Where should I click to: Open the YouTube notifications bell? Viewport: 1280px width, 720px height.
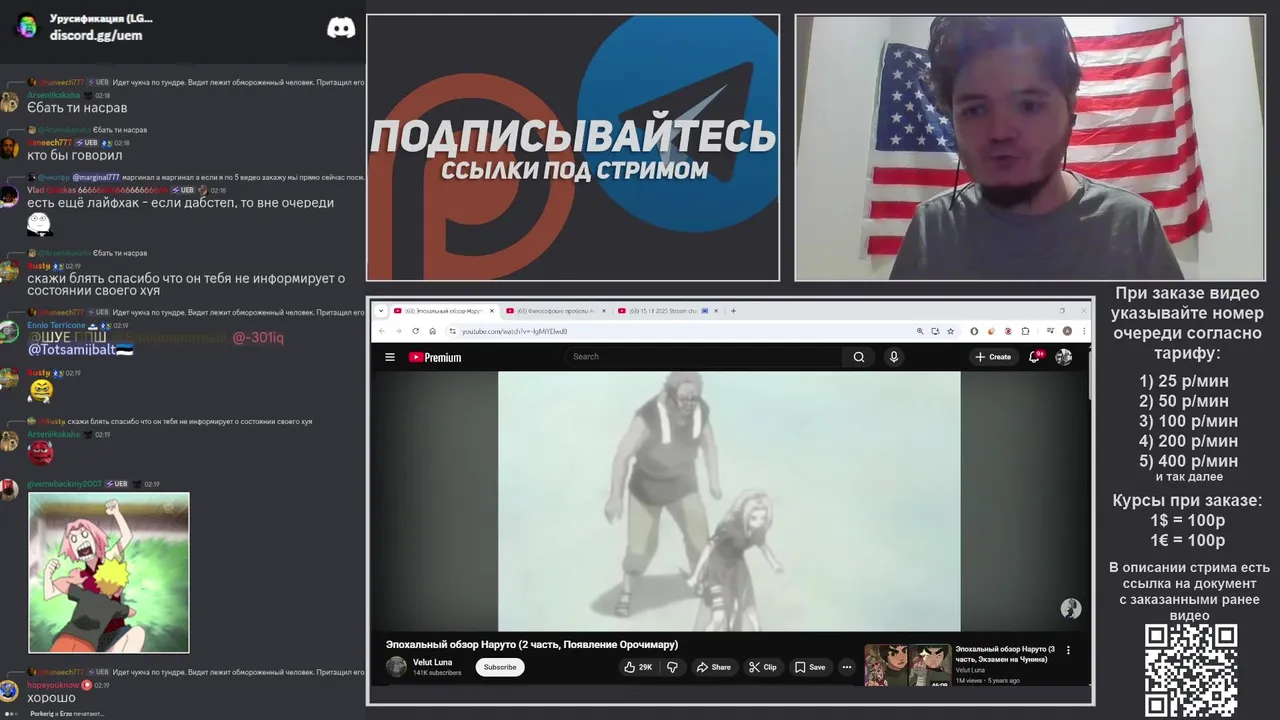point(1035,357)
